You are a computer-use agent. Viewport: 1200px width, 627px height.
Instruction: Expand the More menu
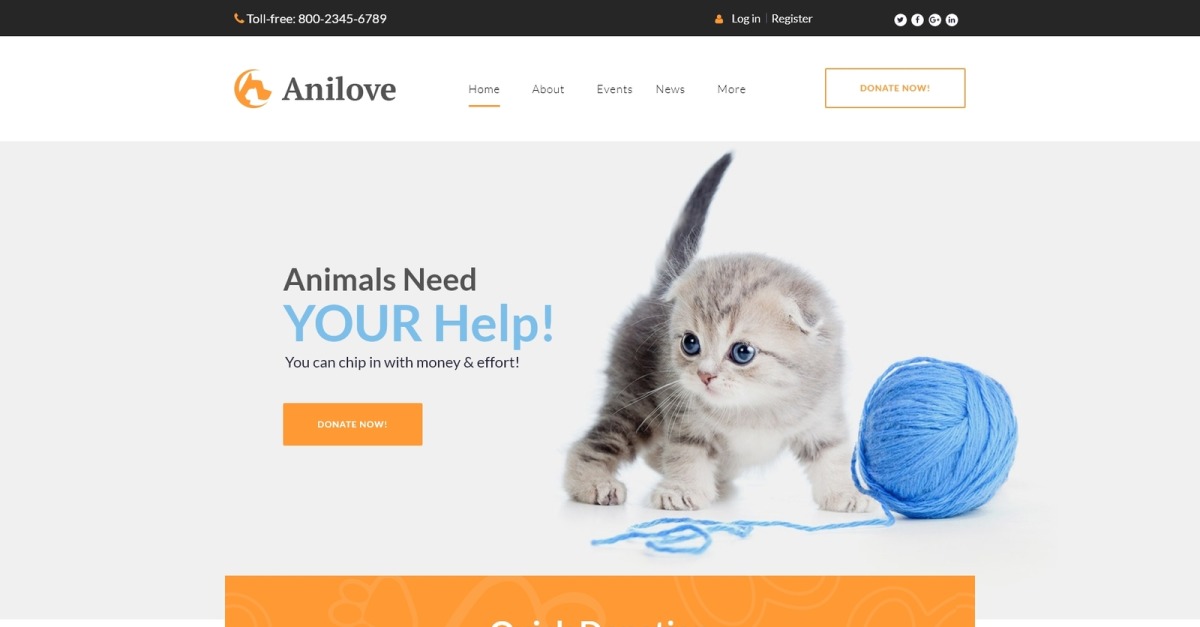(x=731, y=89)
